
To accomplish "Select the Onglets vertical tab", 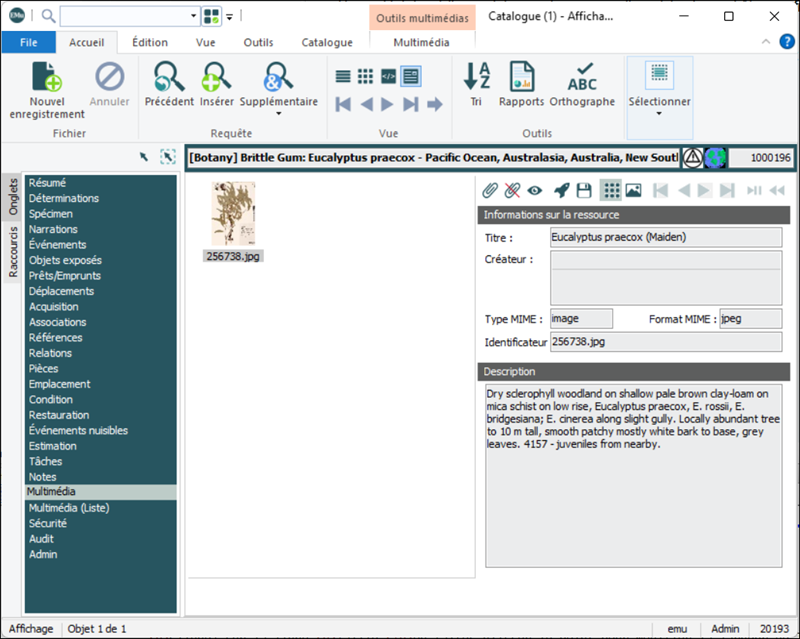I will click(x=13, y=197).
